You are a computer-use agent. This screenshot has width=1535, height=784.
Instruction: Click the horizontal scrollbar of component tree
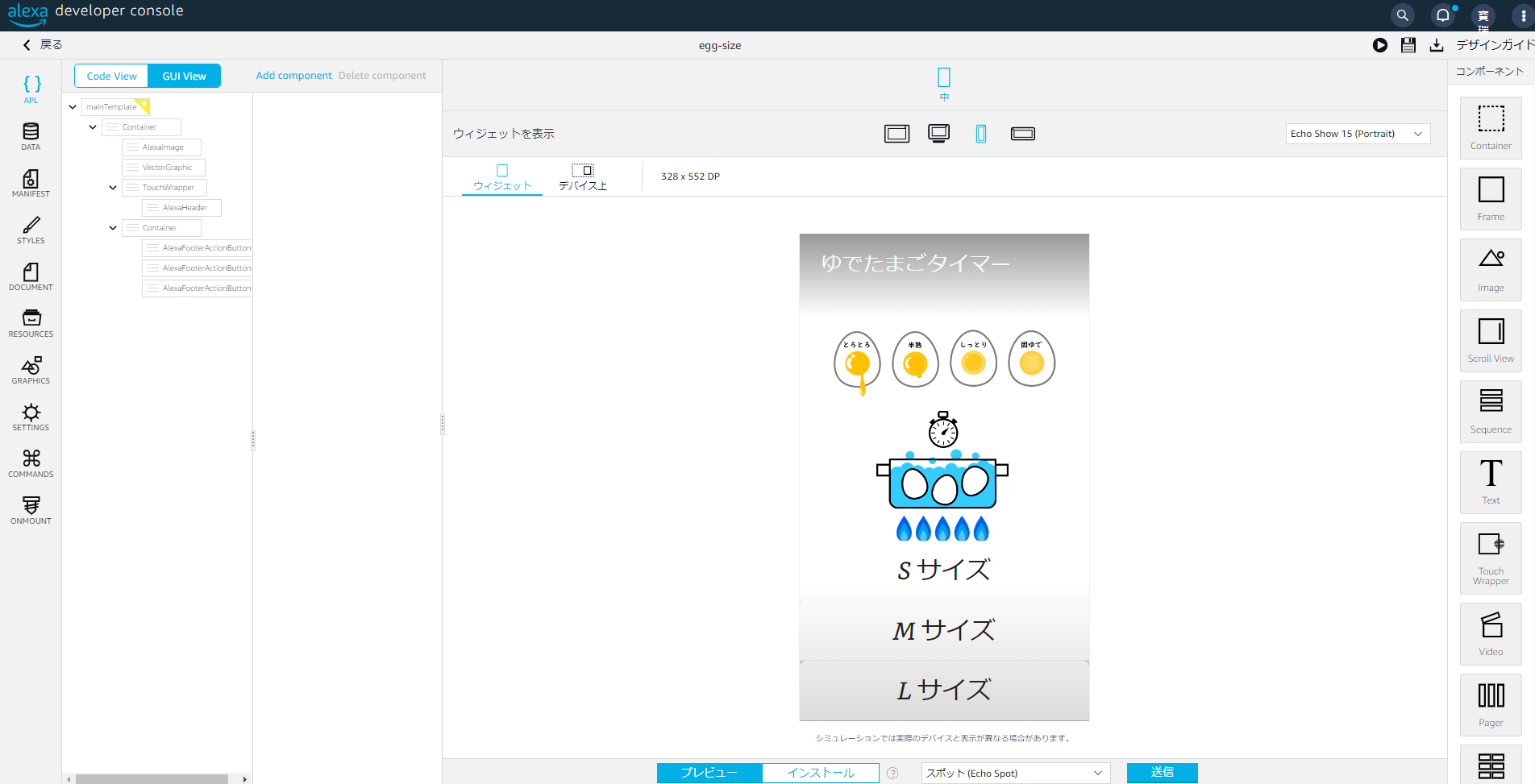click(x=152, y=779)
